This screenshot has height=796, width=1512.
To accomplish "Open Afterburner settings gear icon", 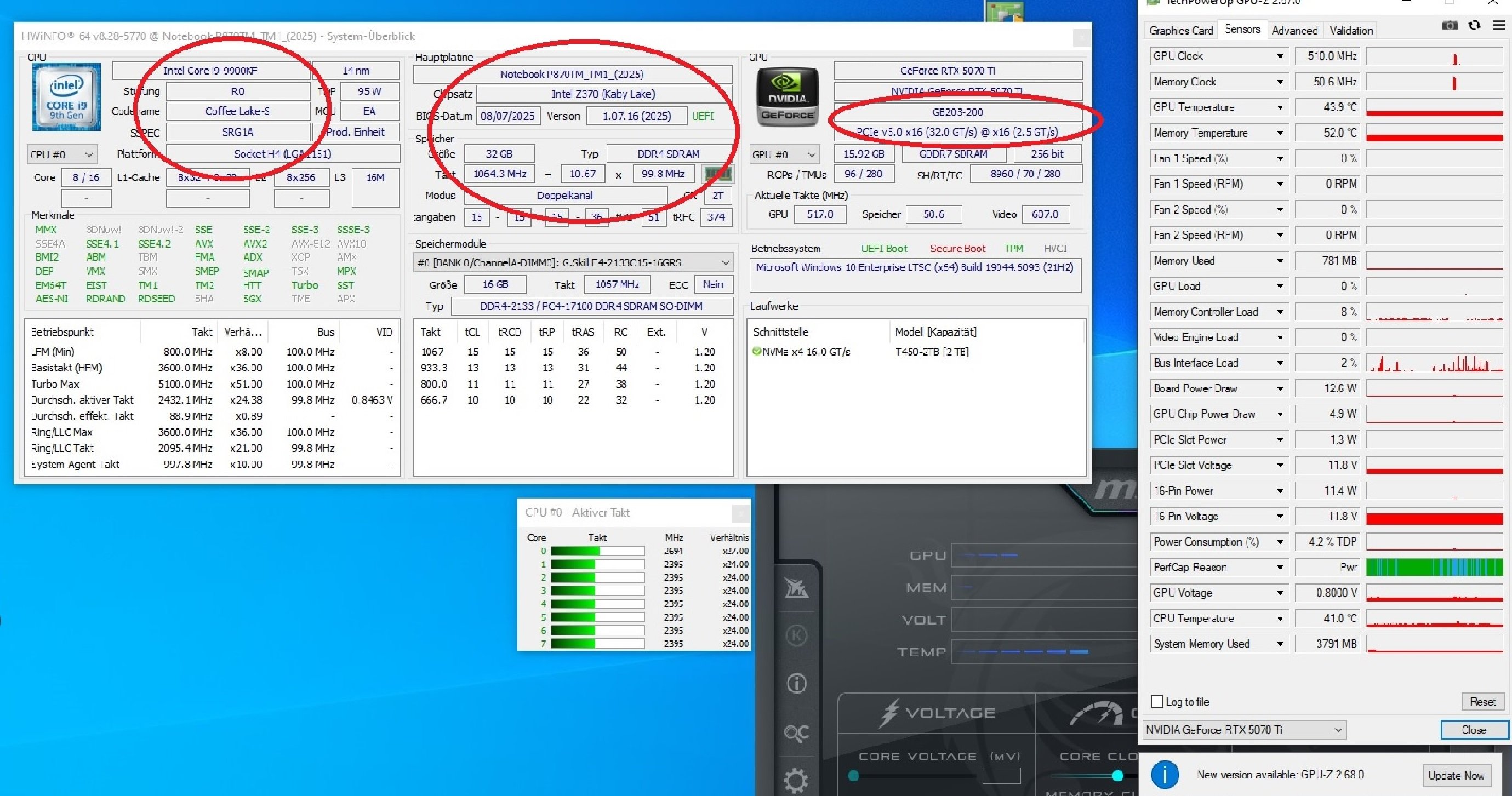I will [796, 780].
